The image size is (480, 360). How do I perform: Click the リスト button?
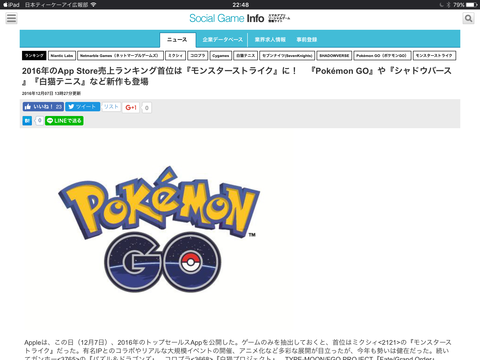(x=111, y=107)
